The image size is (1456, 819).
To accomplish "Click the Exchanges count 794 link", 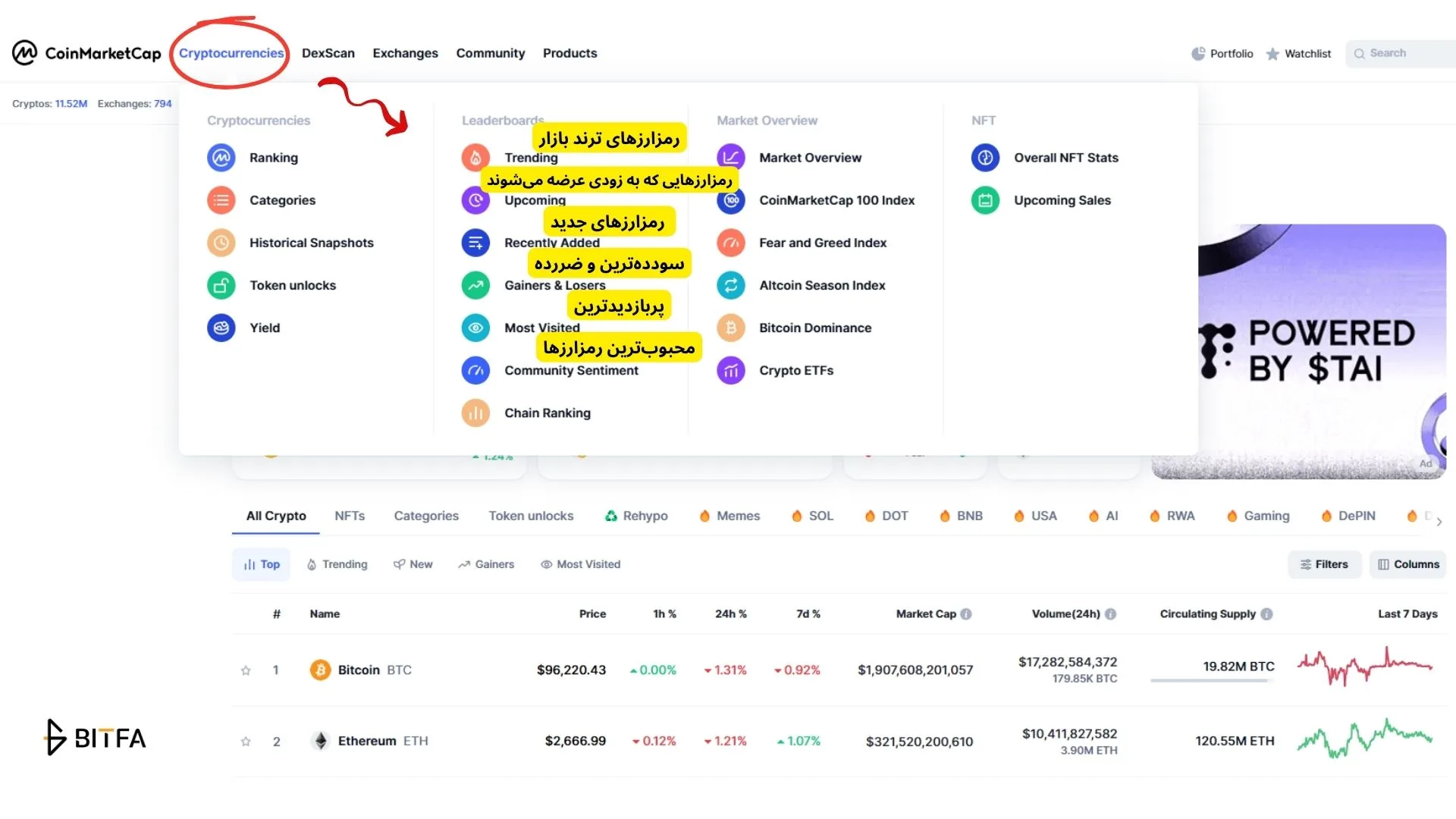I will pos(163,104).
